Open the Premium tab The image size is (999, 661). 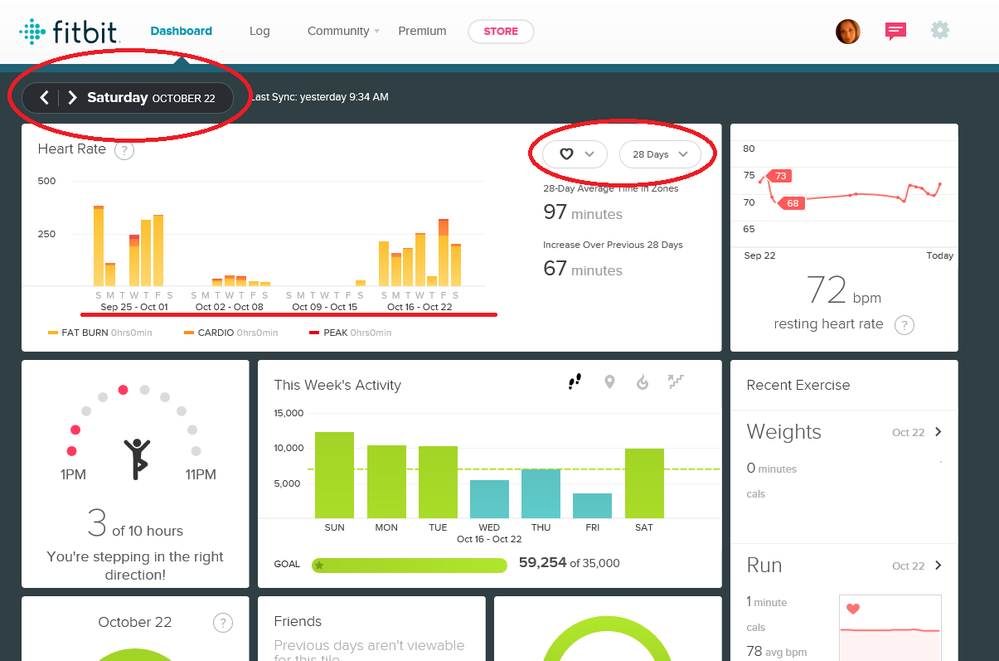[422, 31]
